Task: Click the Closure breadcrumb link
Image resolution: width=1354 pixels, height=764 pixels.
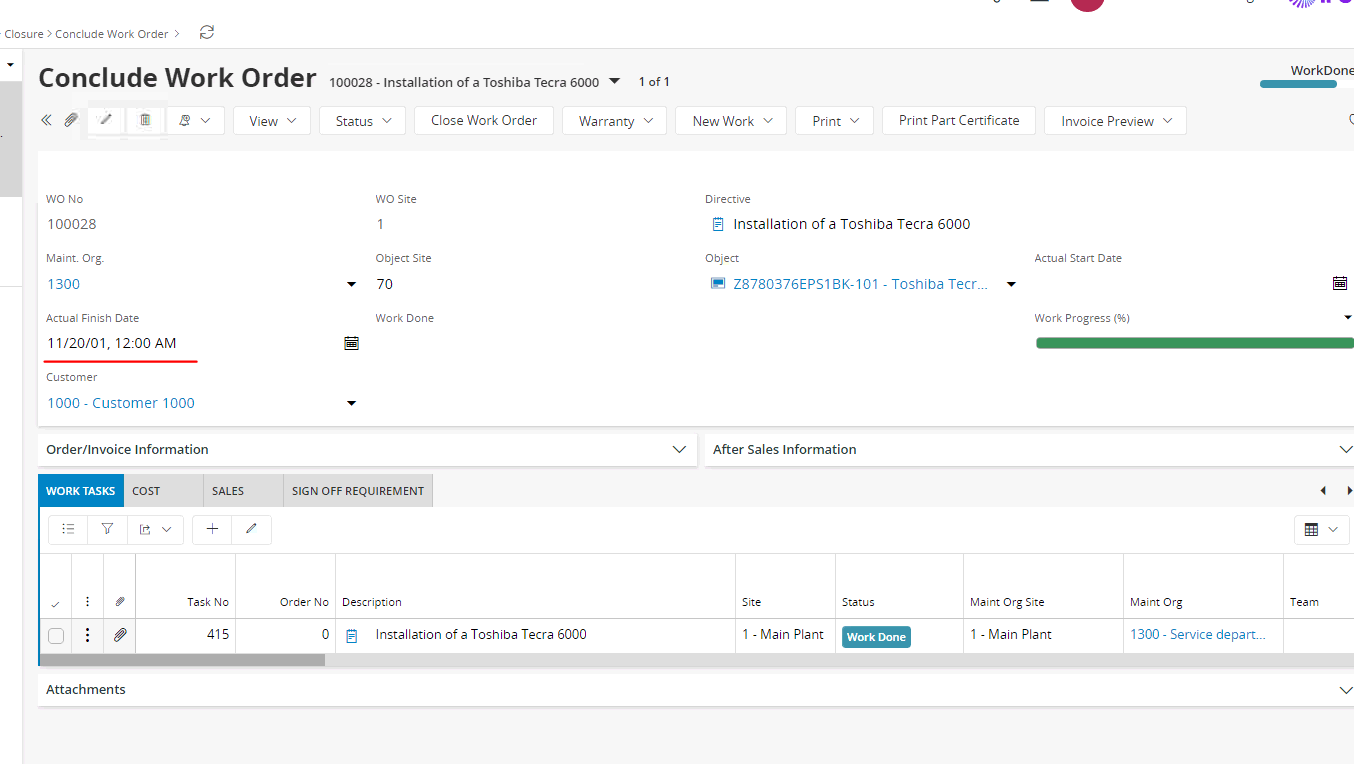Action: coord(24,34)
